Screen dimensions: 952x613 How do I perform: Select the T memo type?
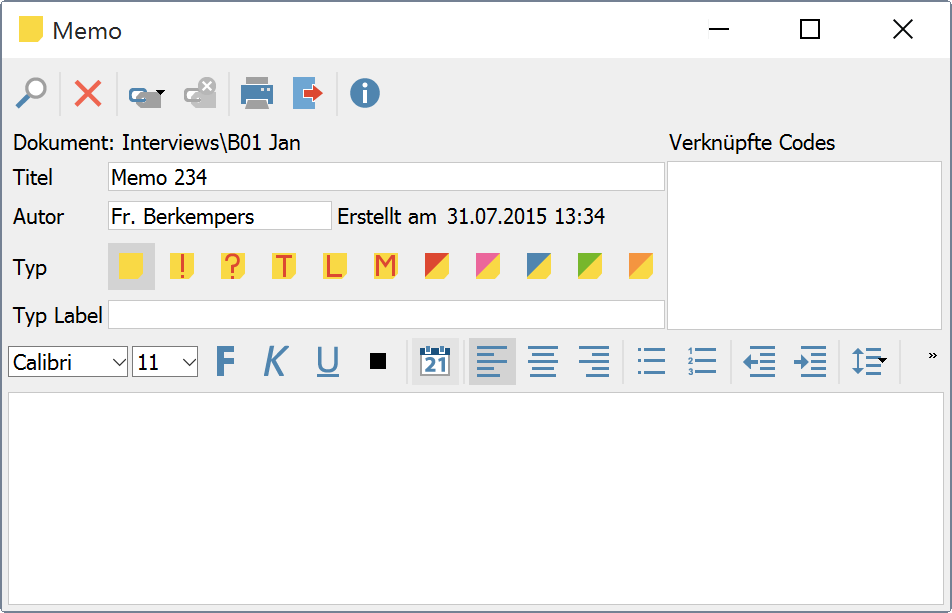click(x=284, y=266)
